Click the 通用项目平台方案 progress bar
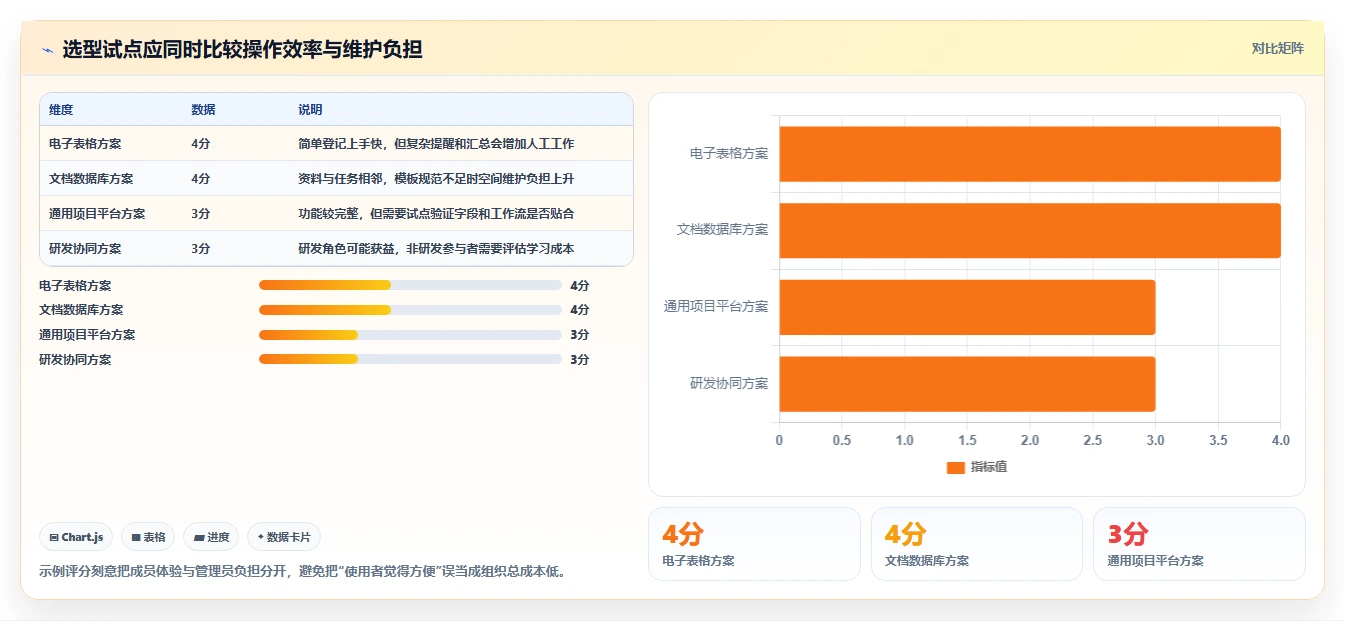 [x=410, y=335]
